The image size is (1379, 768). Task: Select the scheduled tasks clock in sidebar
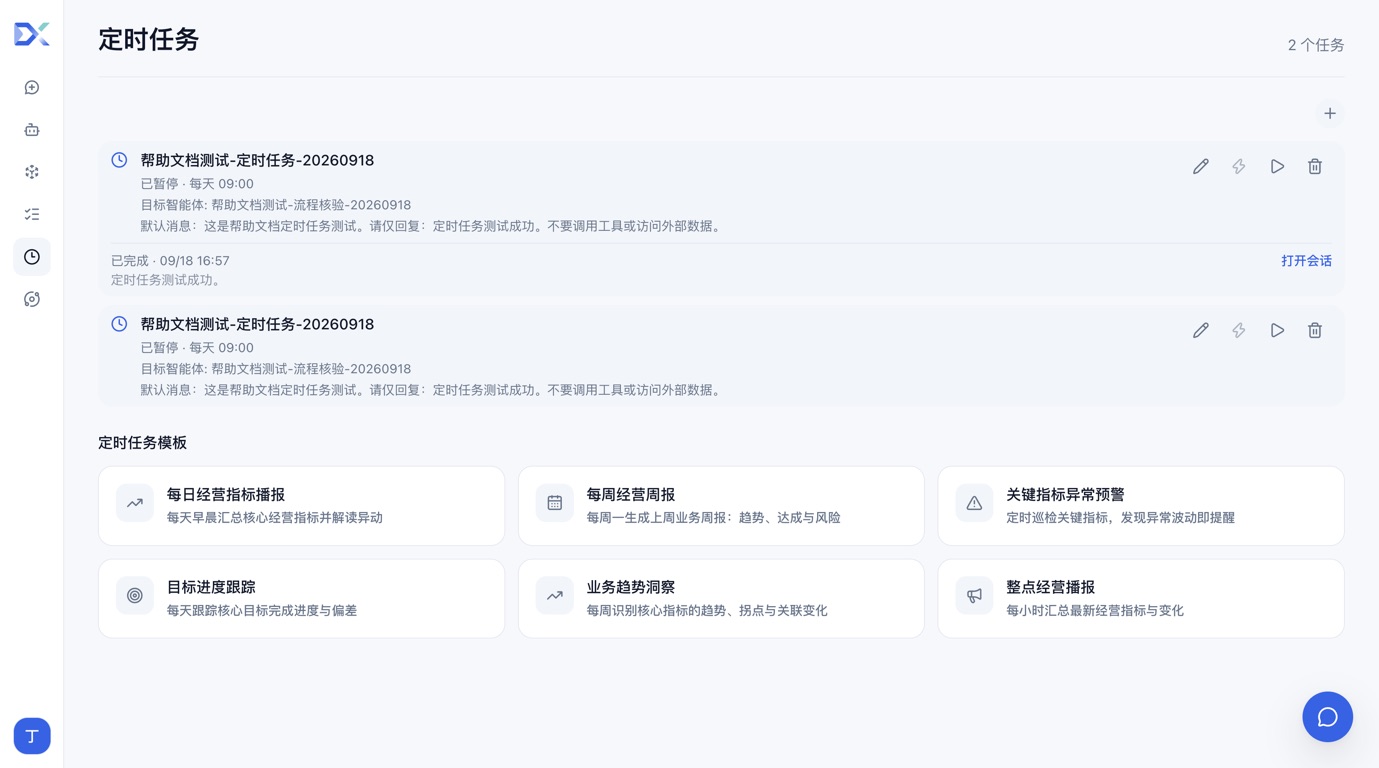32,257
